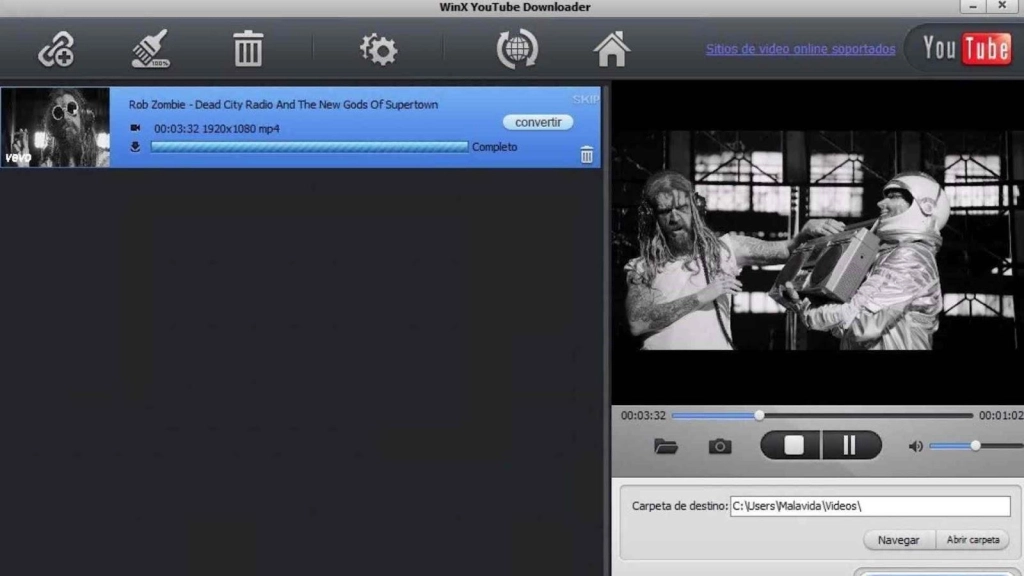Click the Delete trash icon in toolbar
This screenshot has height=576, width=1024.
click(x=248, y=49)
